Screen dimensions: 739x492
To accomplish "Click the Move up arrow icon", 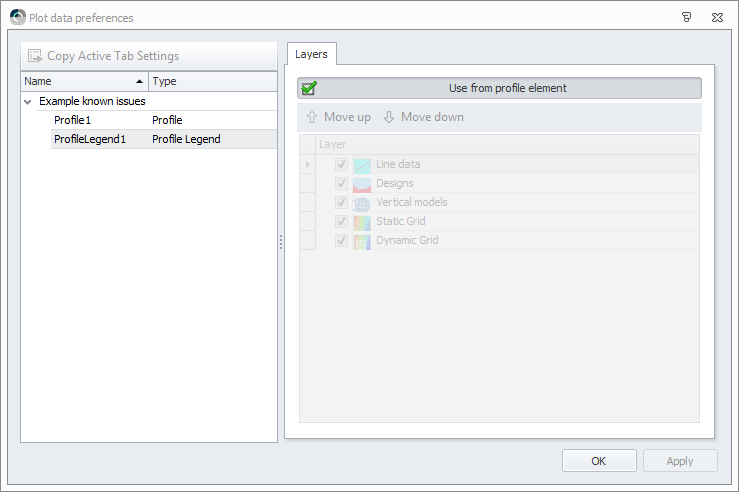I will (x=312, y=117).
